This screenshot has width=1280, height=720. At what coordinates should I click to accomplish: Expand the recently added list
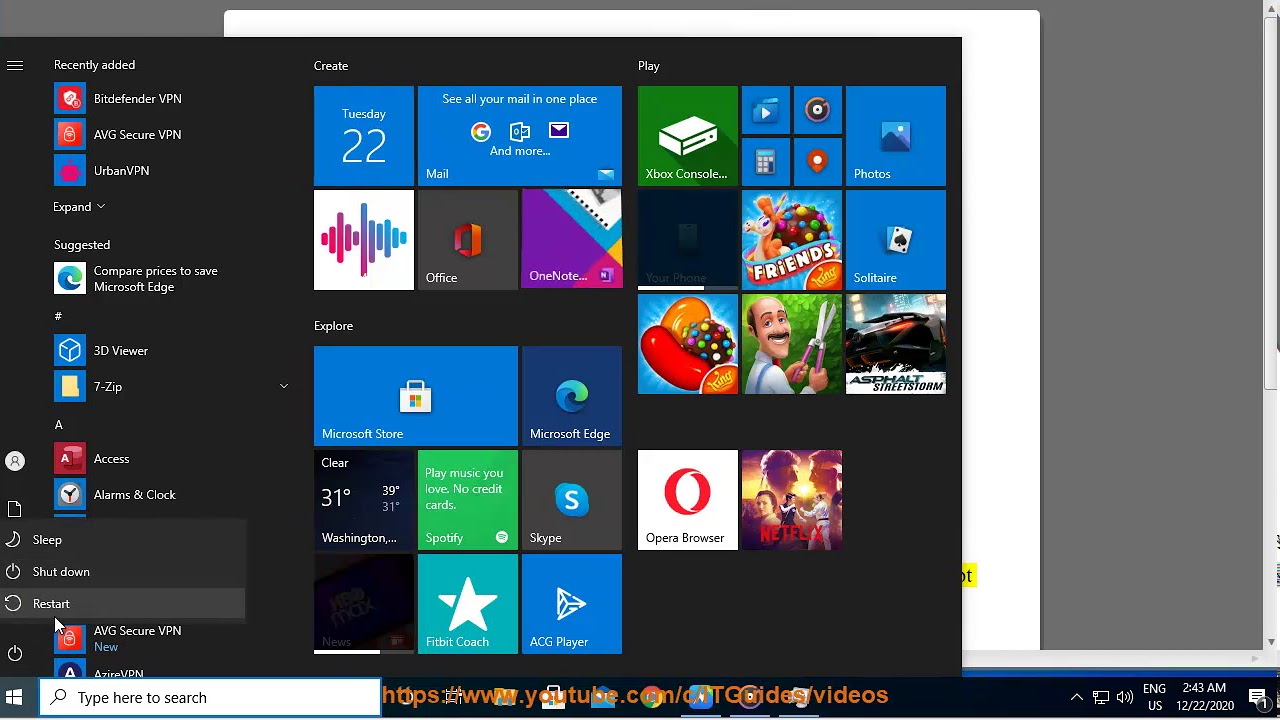click(79, 207)
